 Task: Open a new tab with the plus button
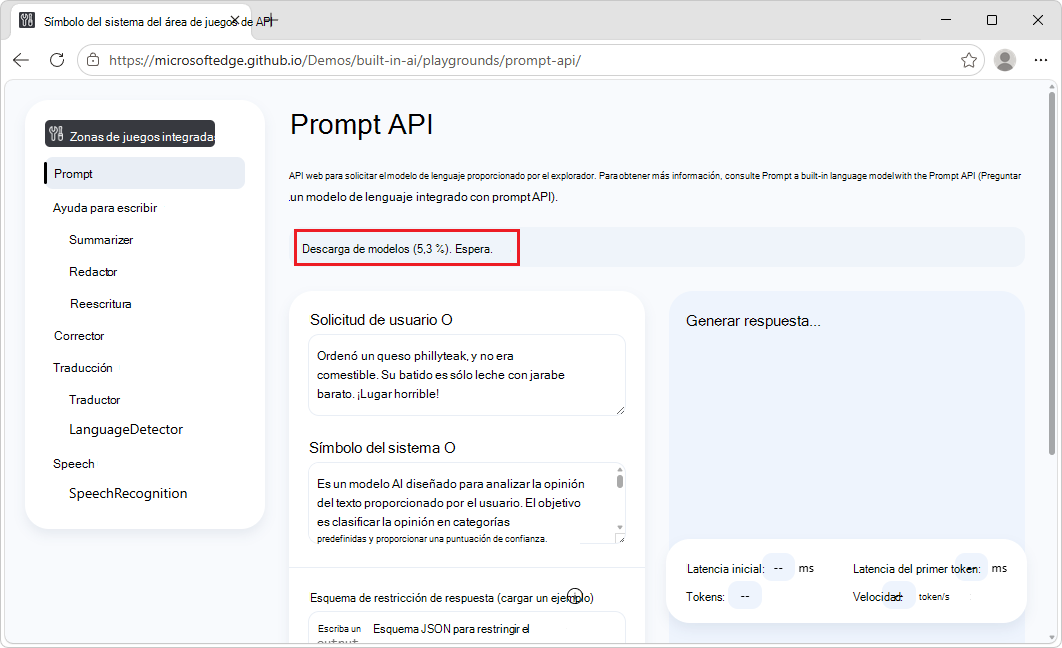(x=271, y=20)
